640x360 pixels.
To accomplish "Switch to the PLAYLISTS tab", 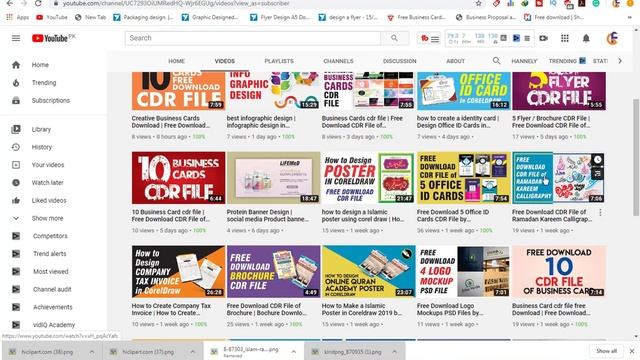I will pyautogui.click(x=279, y=61).
